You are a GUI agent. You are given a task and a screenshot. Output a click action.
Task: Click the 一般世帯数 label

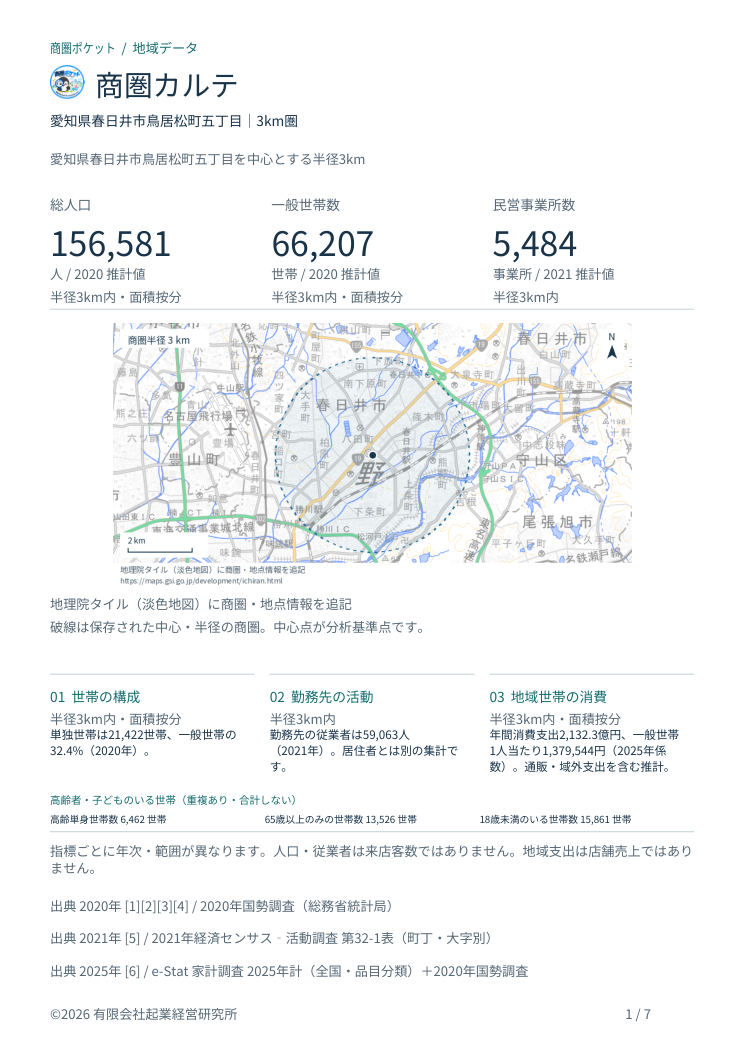(306, 205)
